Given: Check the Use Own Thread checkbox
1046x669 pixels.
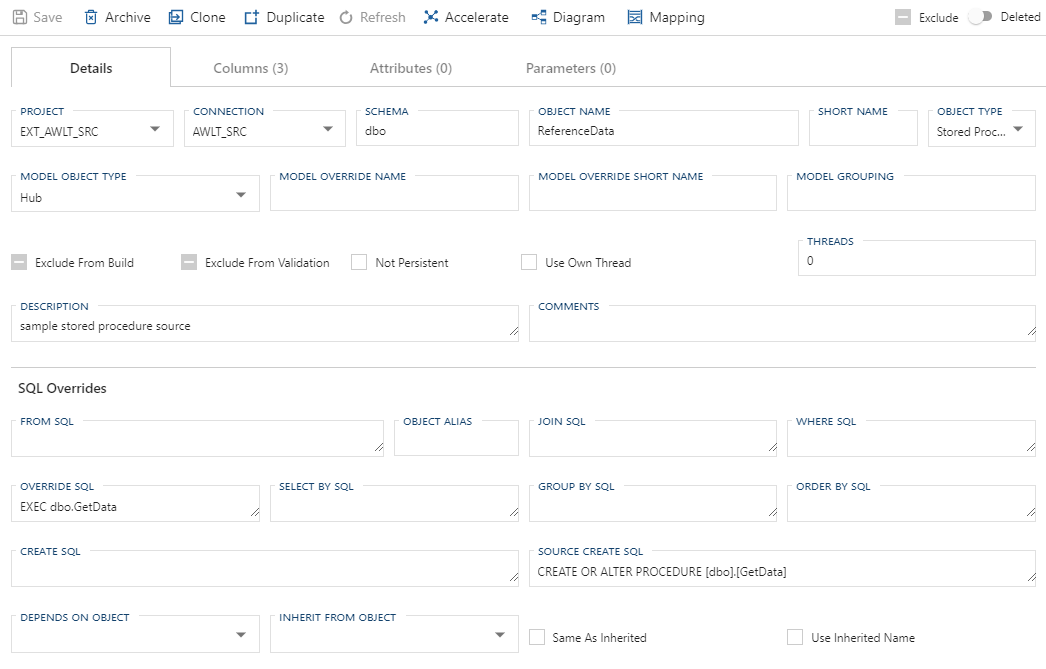Looking at the screenshot, I should (x=529, y=262).
